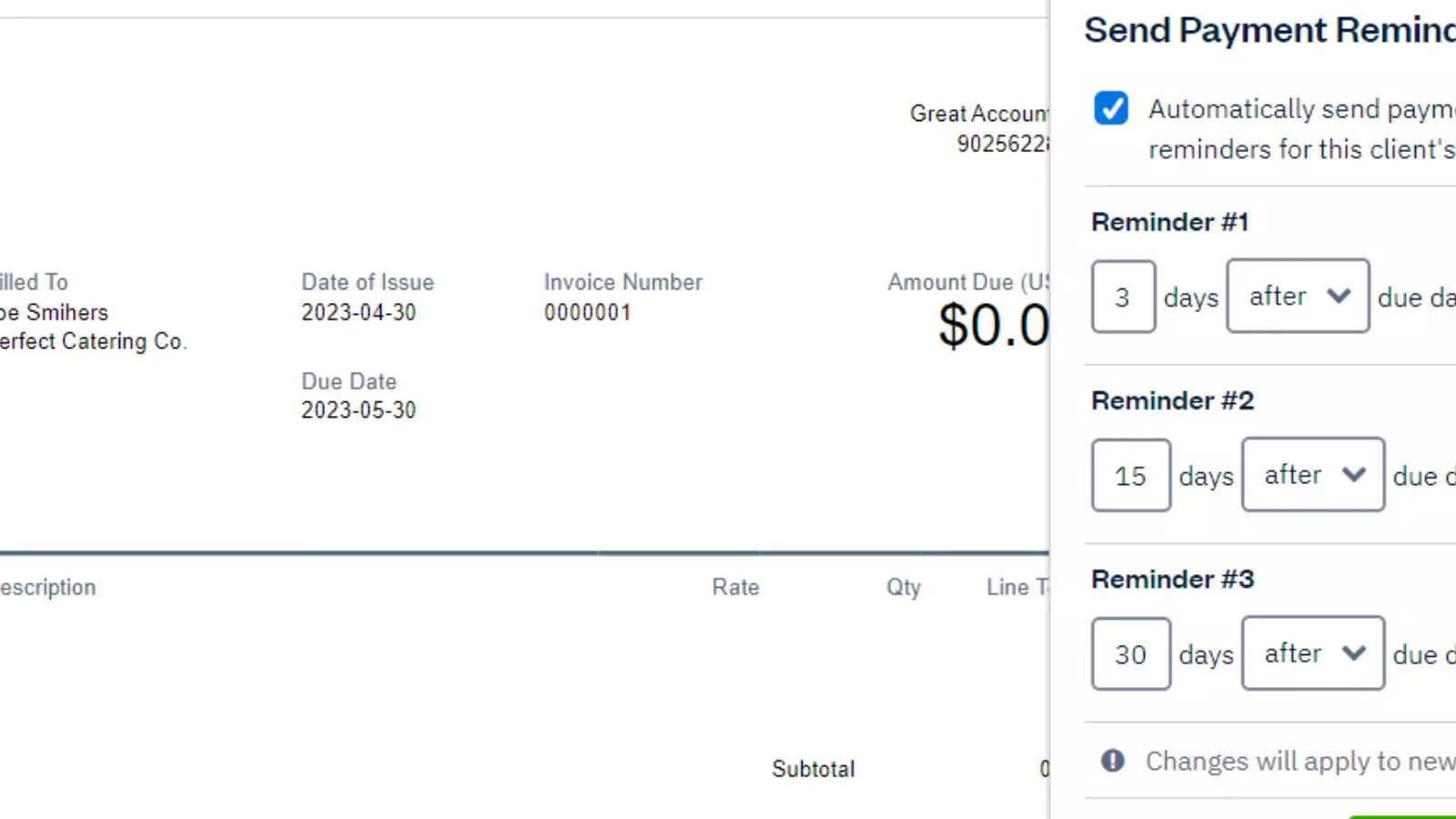Click the Perfect Catering Co. client name
Viewport: 1456px width, 819px height.
point(93,341)
